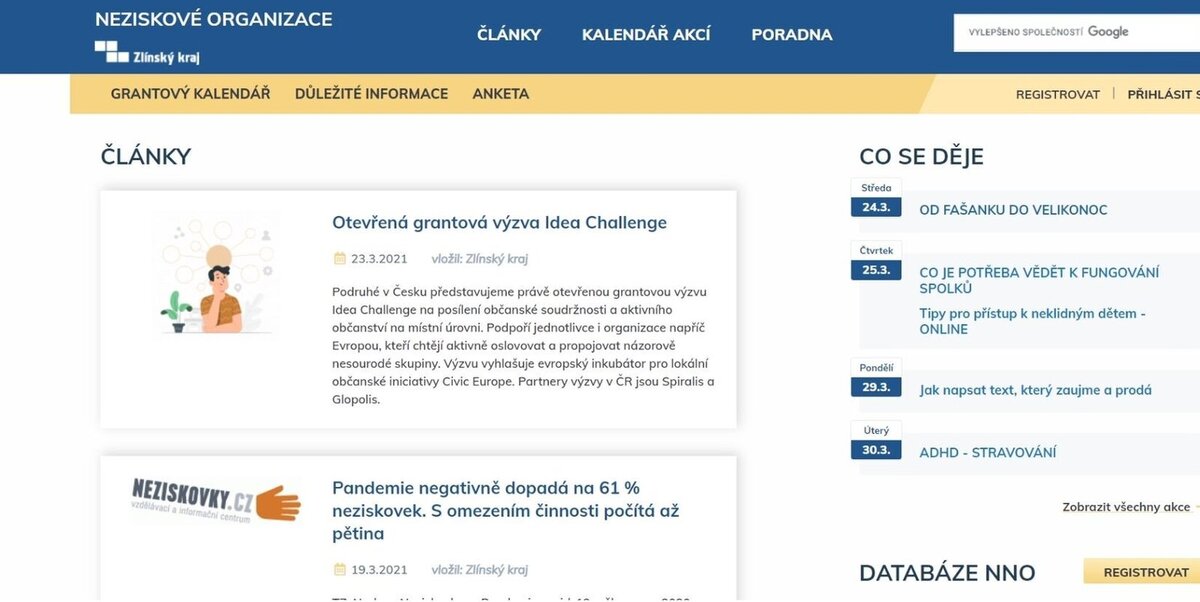Screen dimensions: 1200x602
Task: Click the calendar icon beside 23.3.2021
Action: 339,258
